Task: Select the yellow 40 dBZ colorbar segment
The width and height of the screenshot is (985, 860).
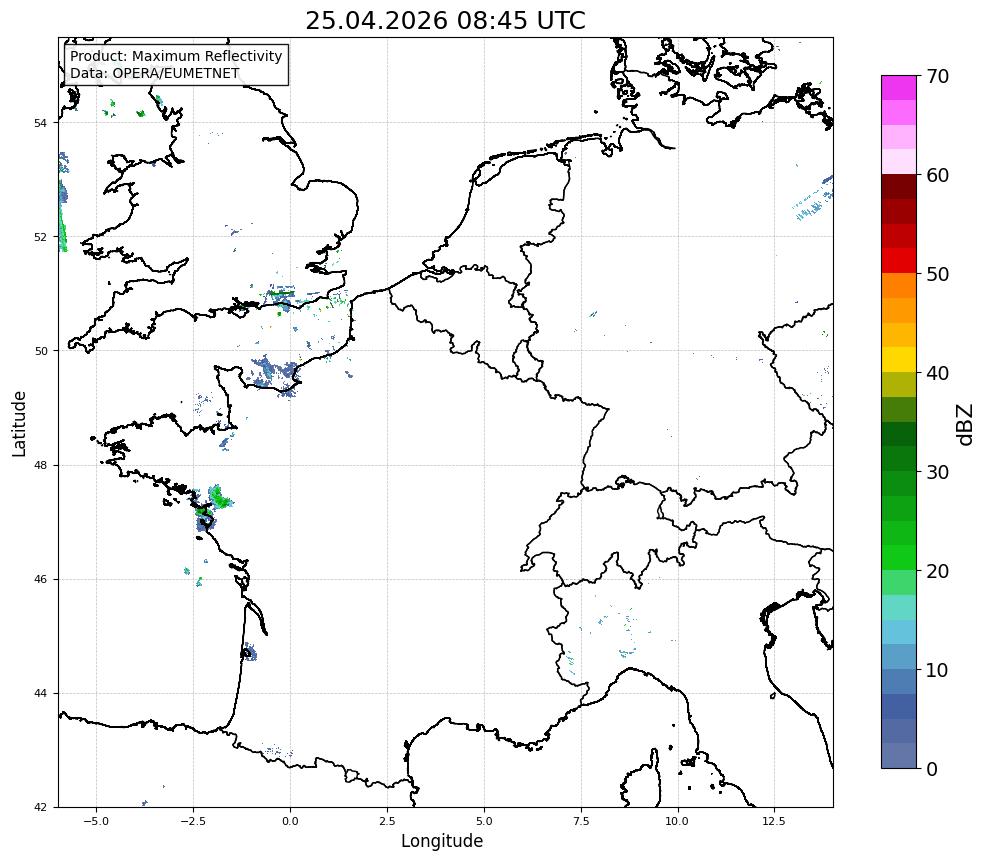Action: [x=899, y=360]
